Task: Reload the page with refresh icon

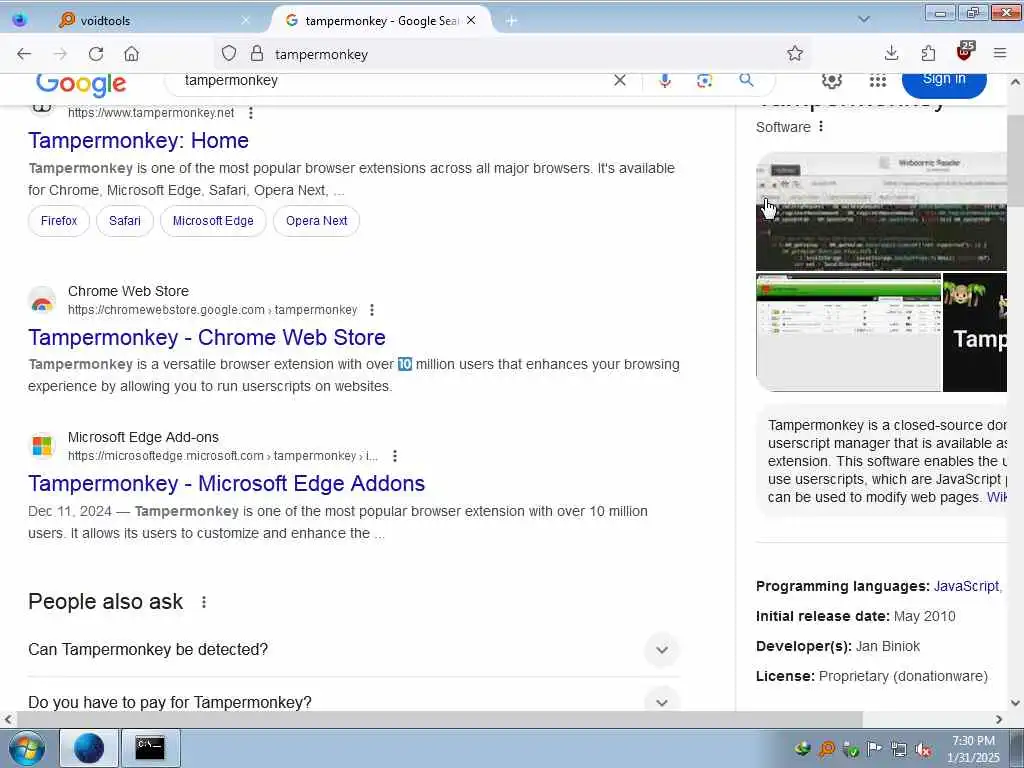Action: (x=96, y=54)
